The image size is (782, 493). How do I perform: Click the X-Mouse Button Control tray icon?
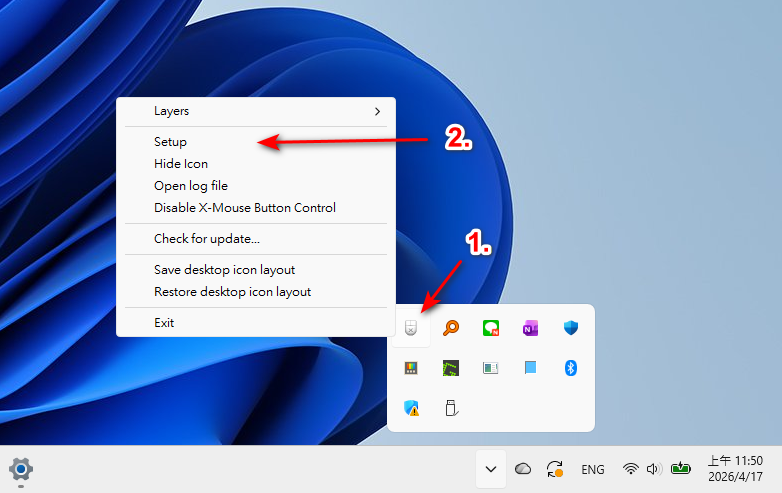point(410,328)
